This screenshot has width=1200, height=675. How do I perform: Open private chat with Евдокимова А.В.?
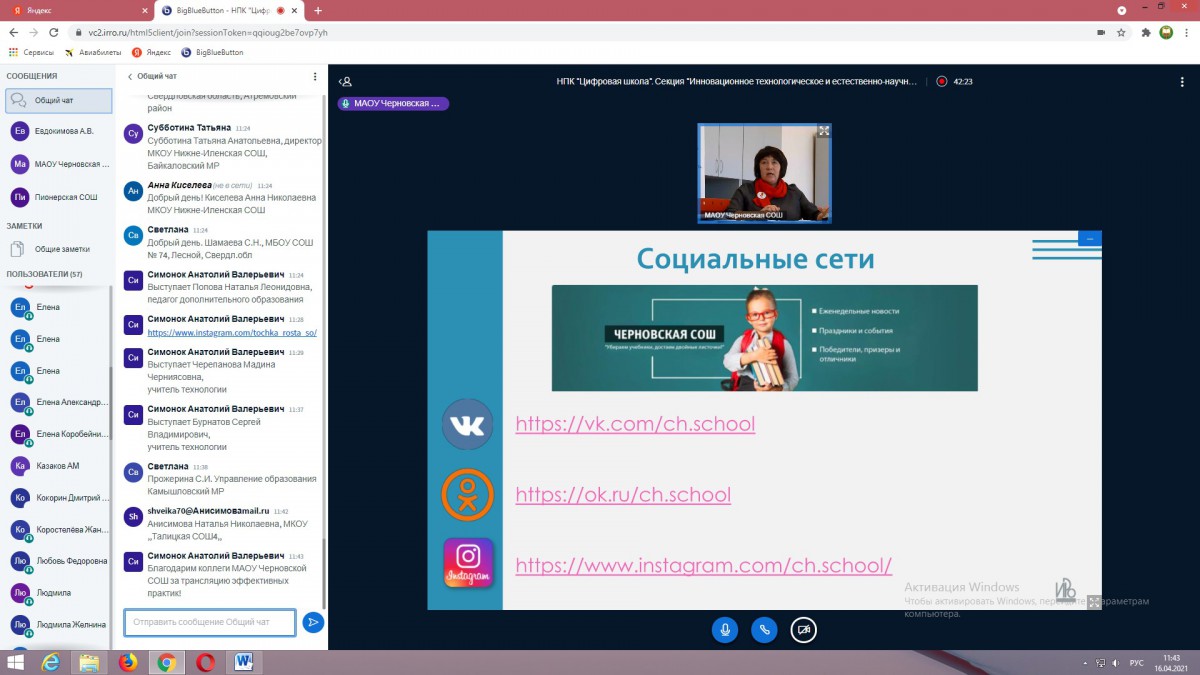(59, 131)
